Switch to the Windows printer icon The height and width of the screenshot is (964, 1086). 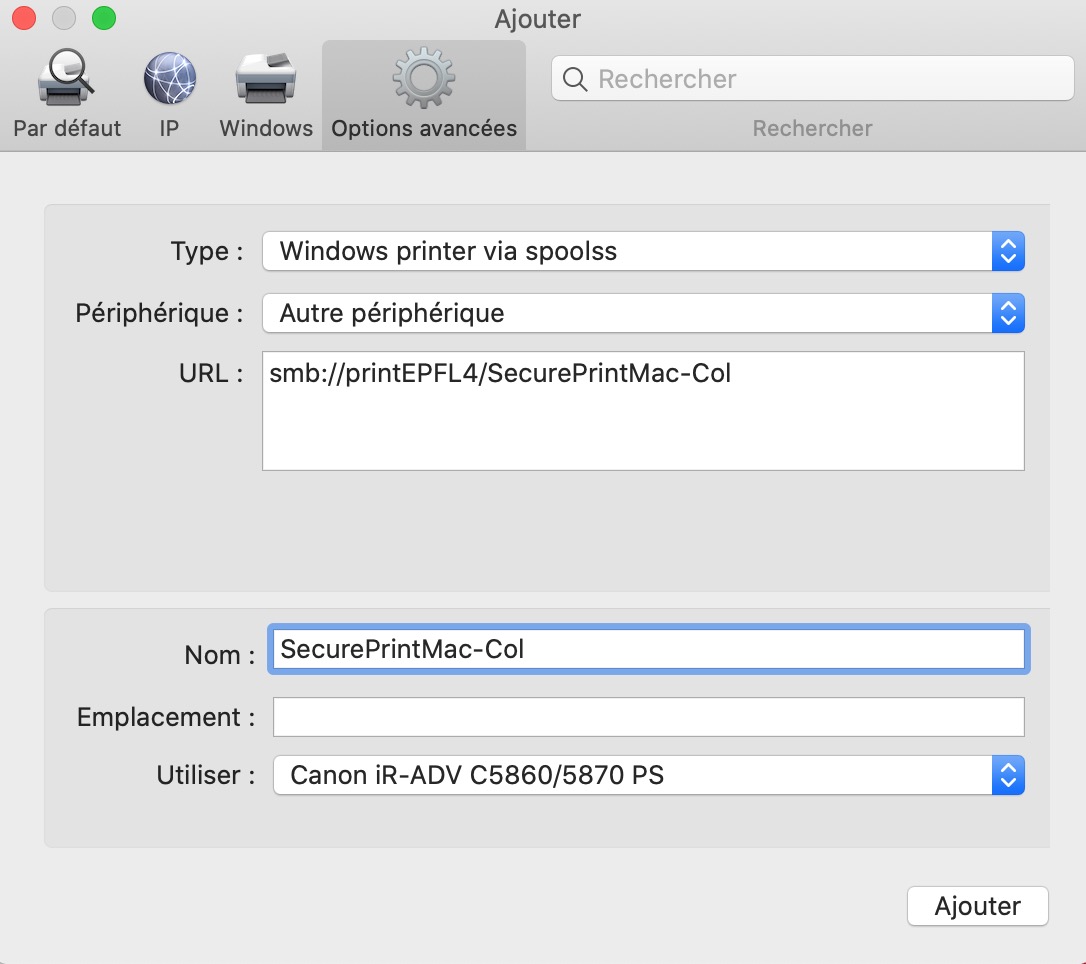pos(266,80)
